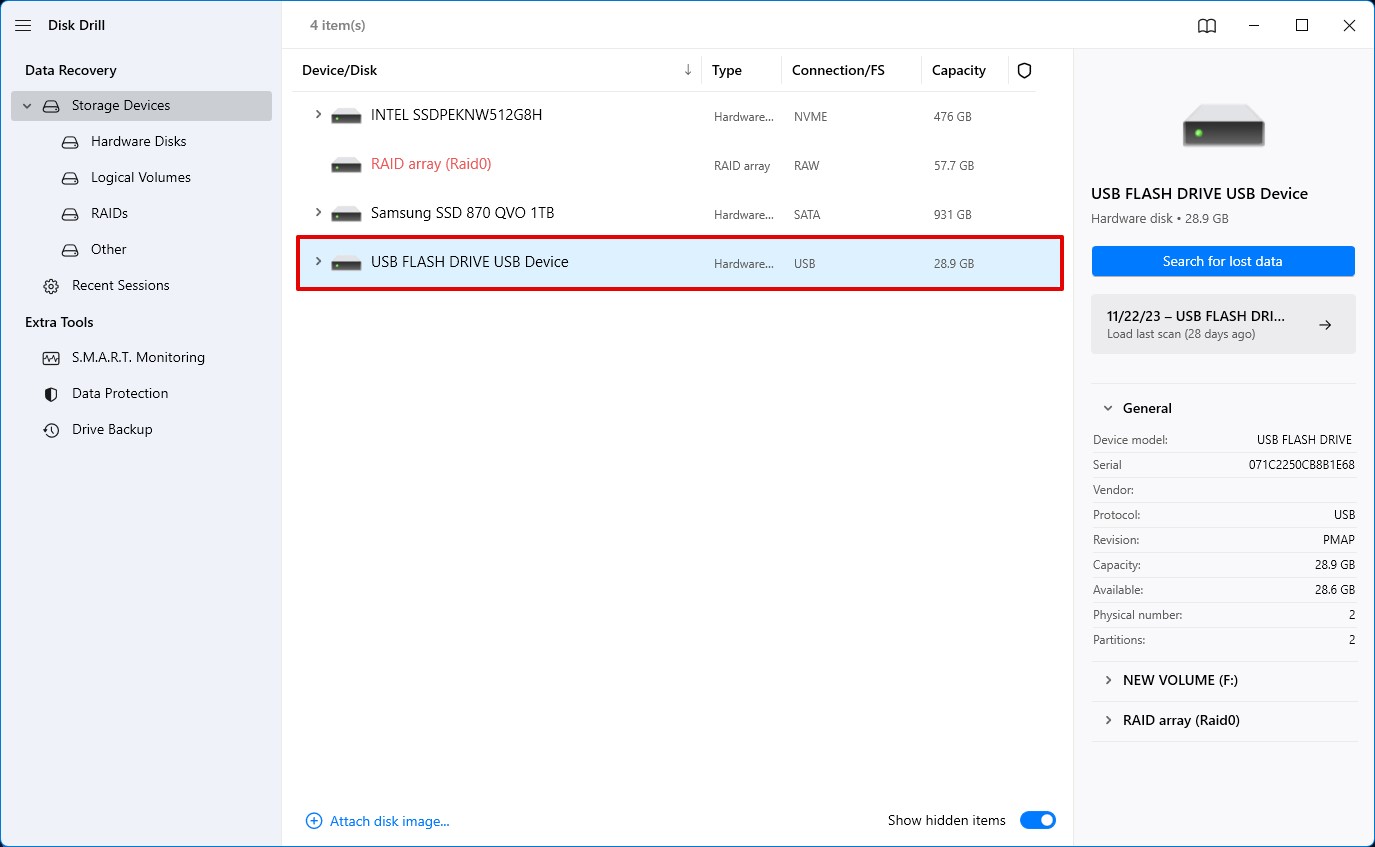Viewport: 1375px width, 847px height.
Task: Collapse the Storage Devices tree node
Action: 27,106
